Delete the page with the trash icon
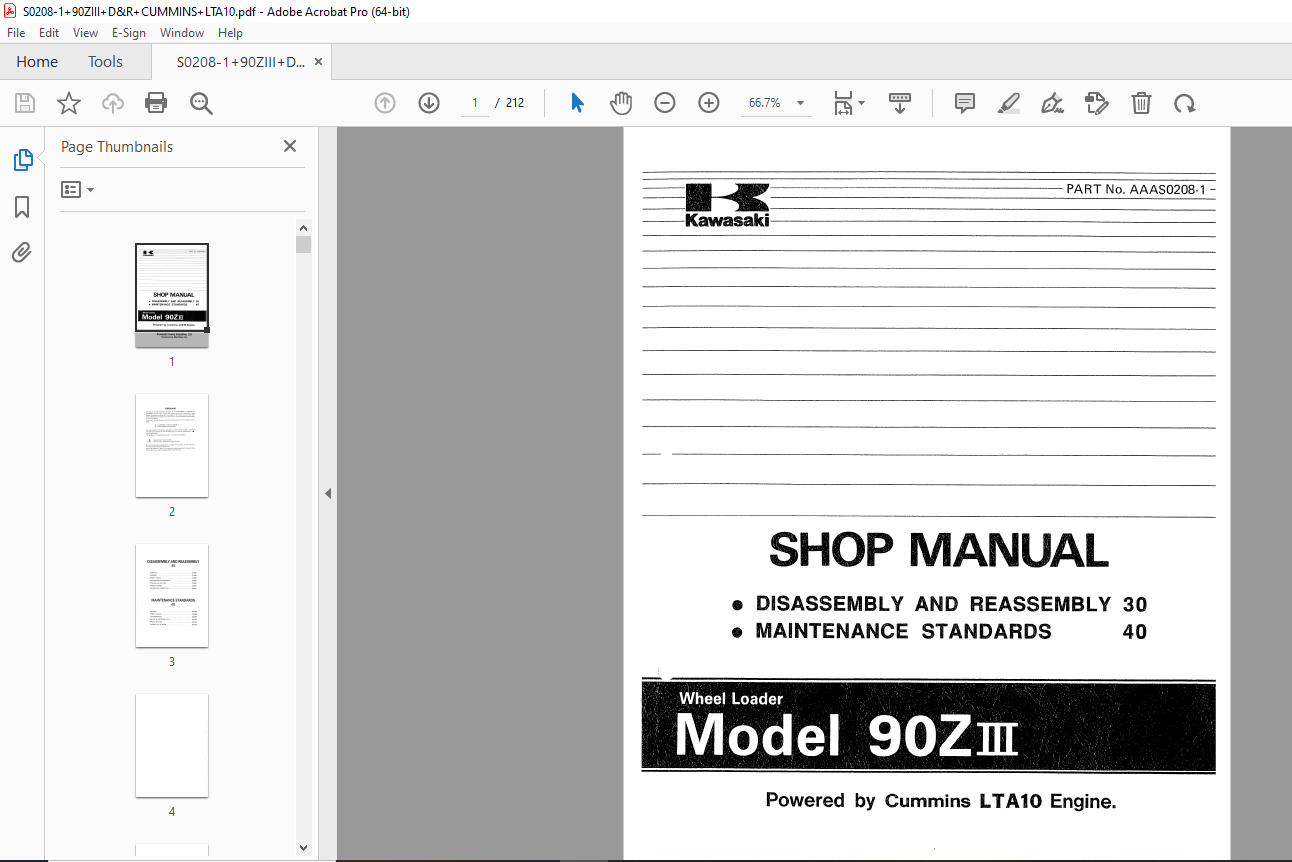Screen dimensions: 1292x862 [1141, 103]
